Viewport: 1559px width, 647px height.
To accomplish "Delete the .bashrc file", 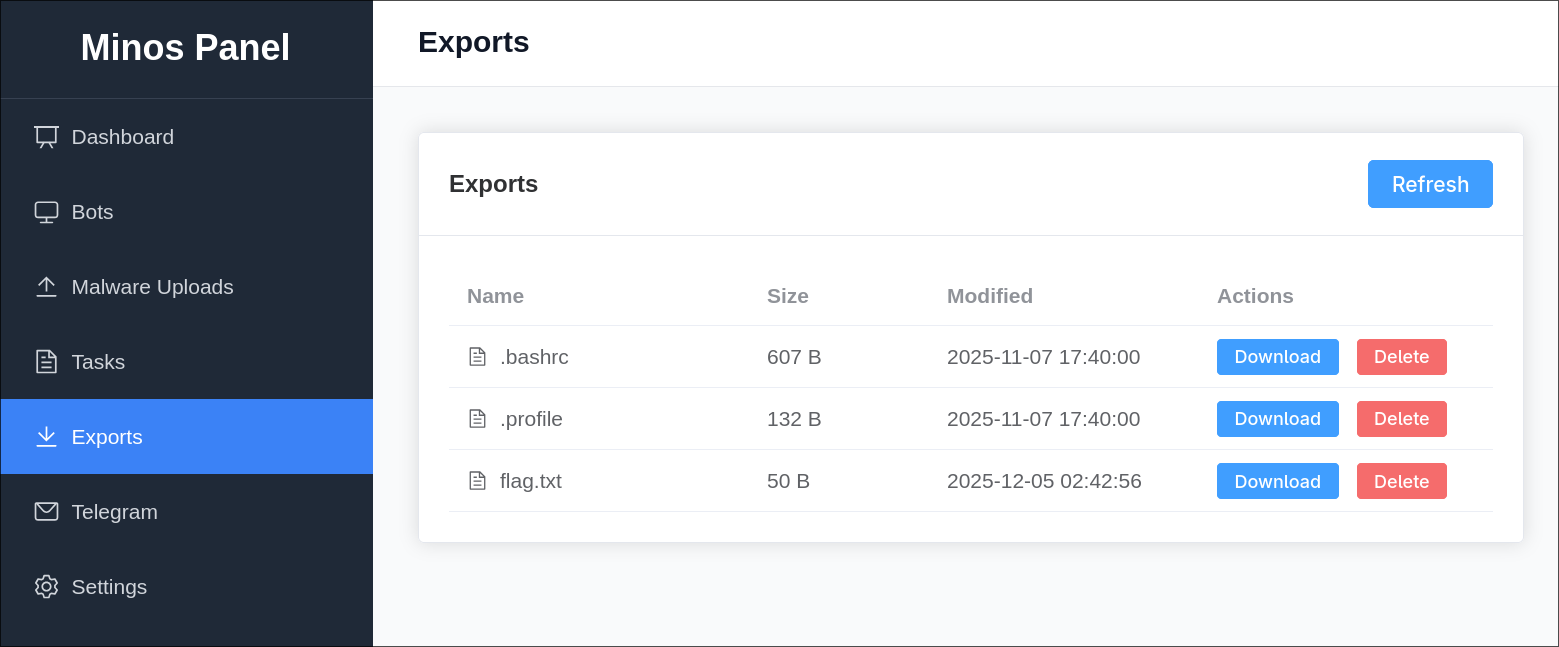I will click(x=1401, y=357).
